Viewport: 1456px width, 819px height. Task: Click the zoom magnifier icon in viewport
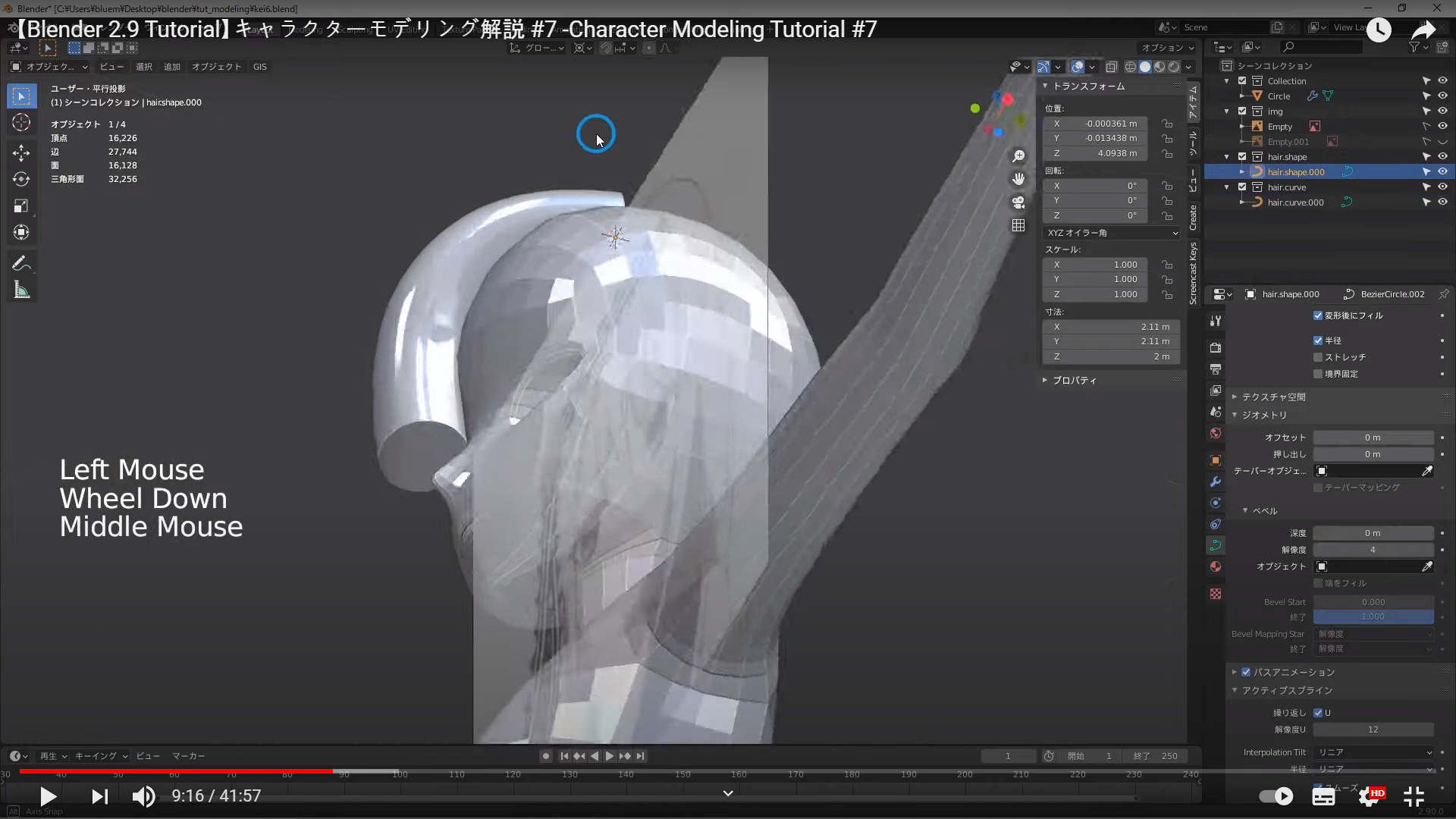(1018, 156)
